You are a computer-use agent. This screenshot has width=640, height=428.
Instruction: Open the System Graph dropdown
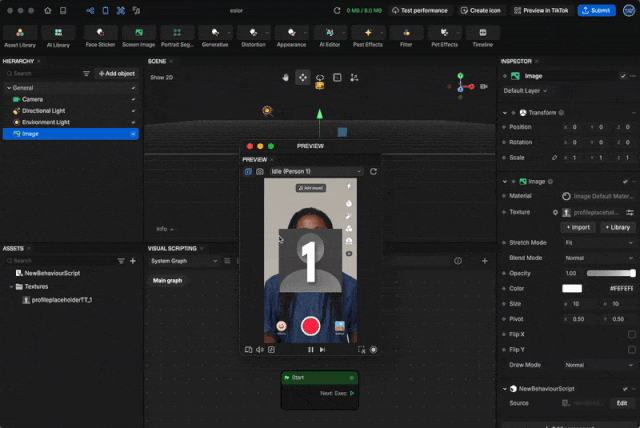pos(184,261)
